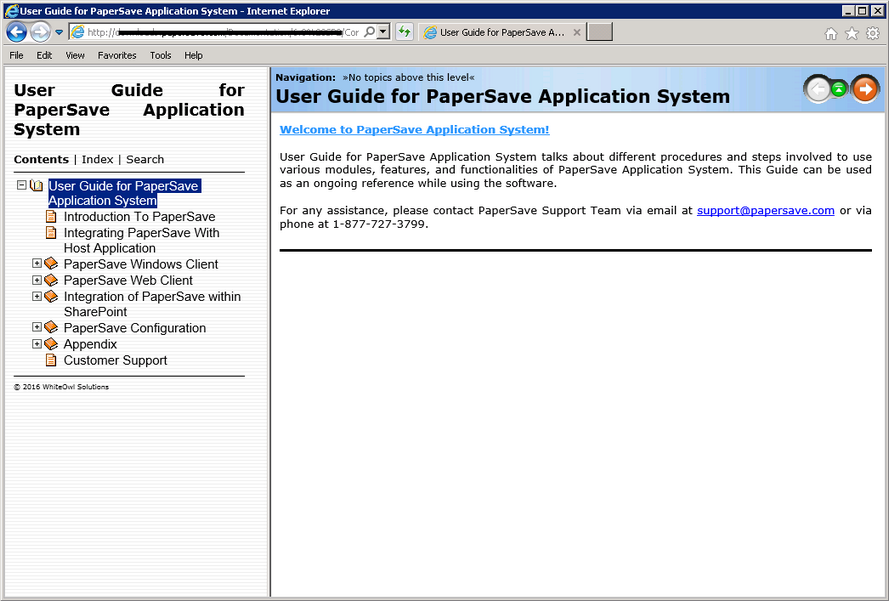Open the Help menu
The image size is (889, 601).
pos(193,55)
